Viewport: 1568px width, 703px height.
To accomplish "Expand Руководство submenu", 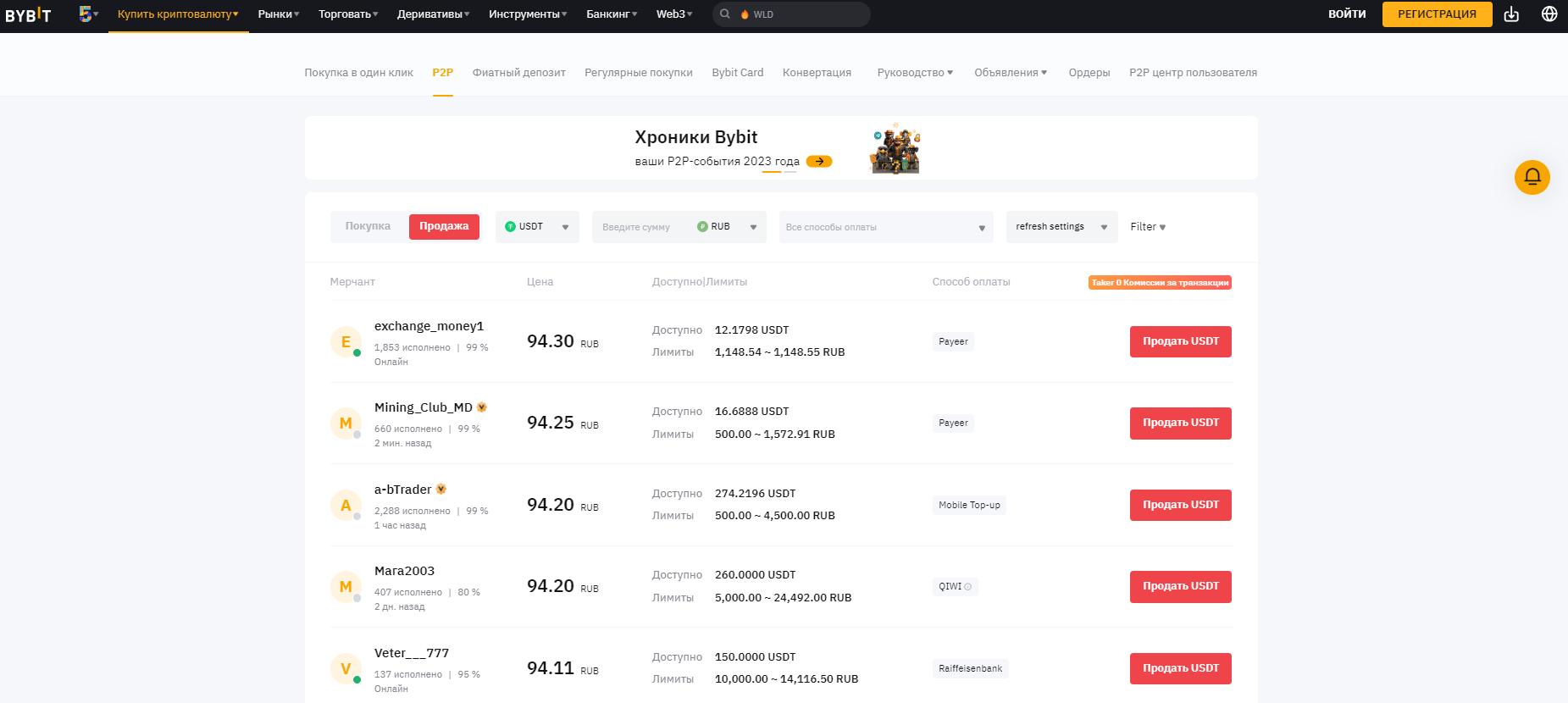I will (915, 73).
